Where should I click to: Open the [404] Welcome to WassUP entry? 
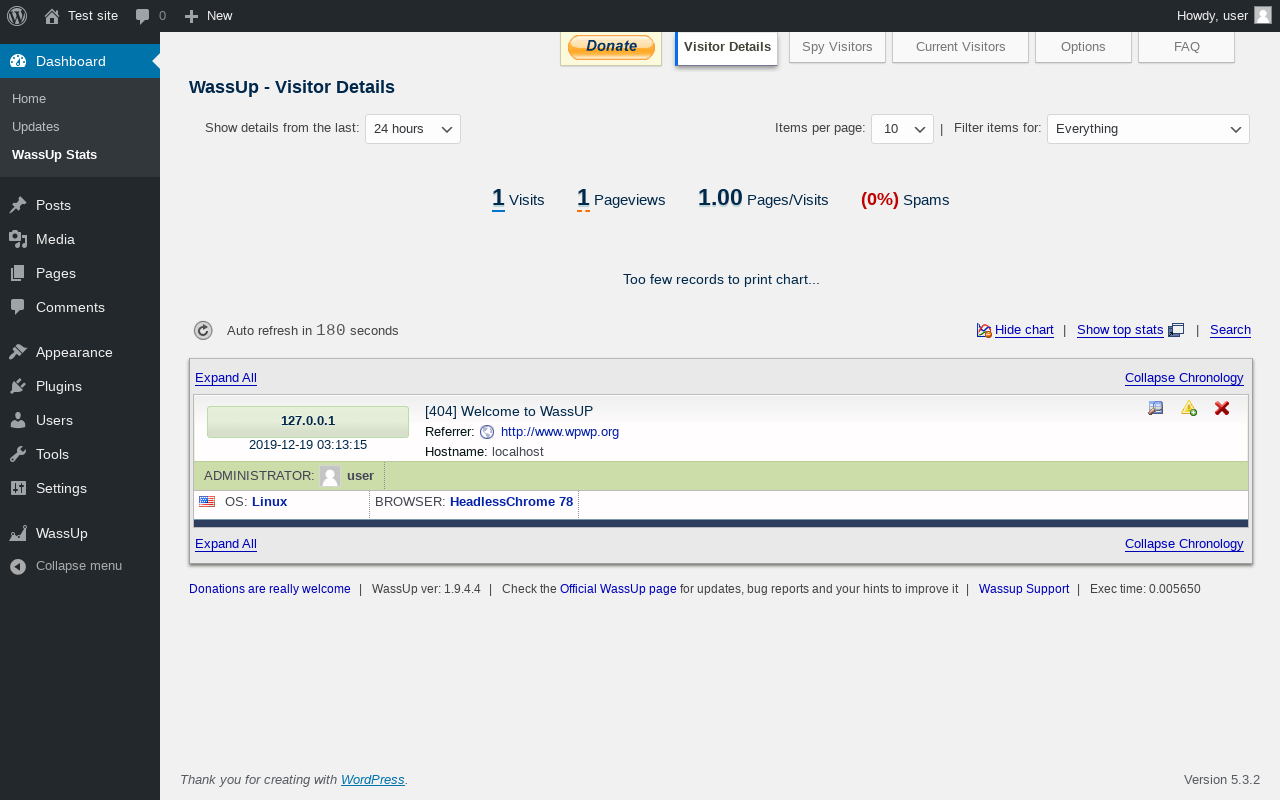(x=509, y=411)
